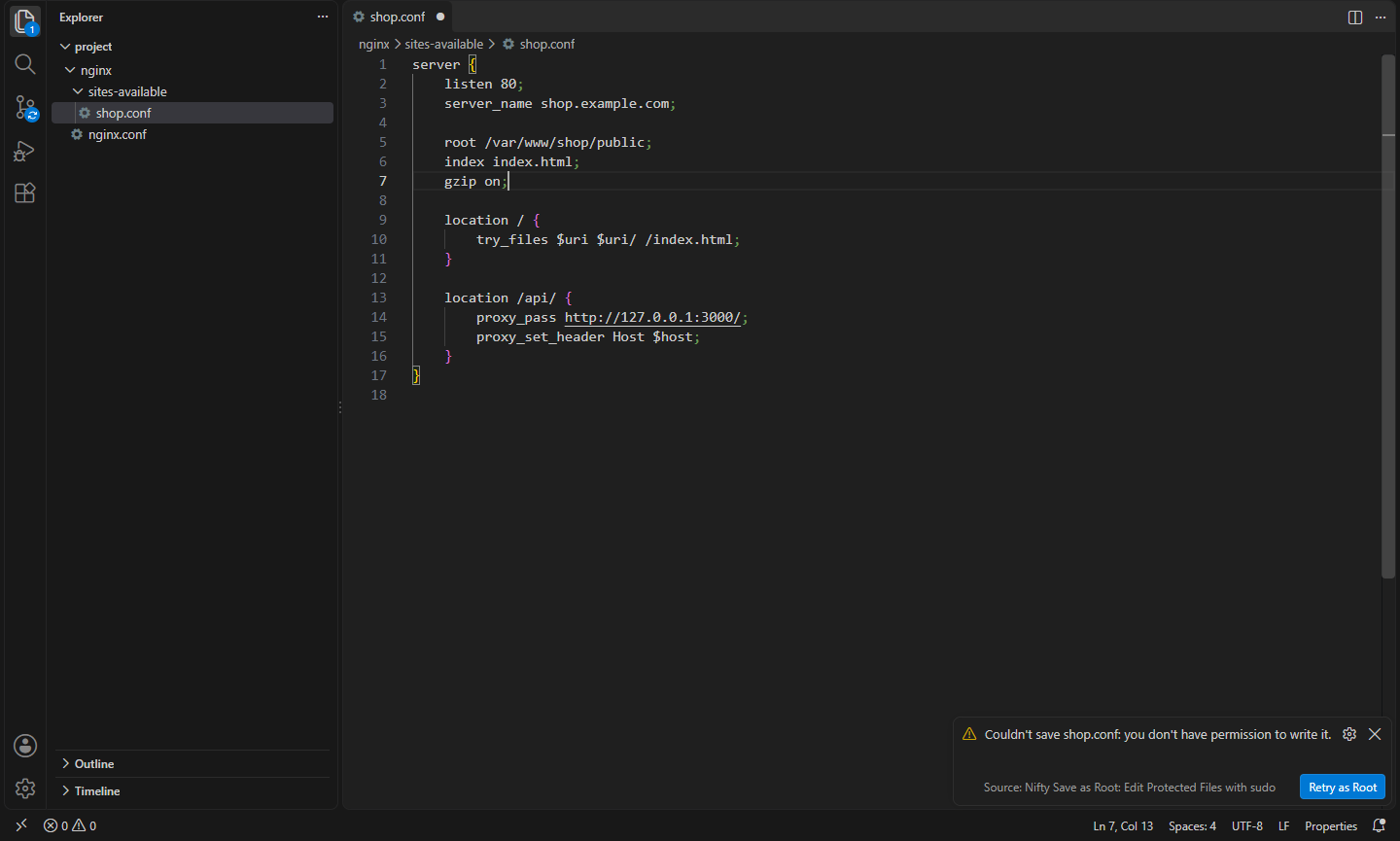Open notification settings gear icon
Image resolution: width=1400 pixels, height=841 pixels.
(1349, 734)
